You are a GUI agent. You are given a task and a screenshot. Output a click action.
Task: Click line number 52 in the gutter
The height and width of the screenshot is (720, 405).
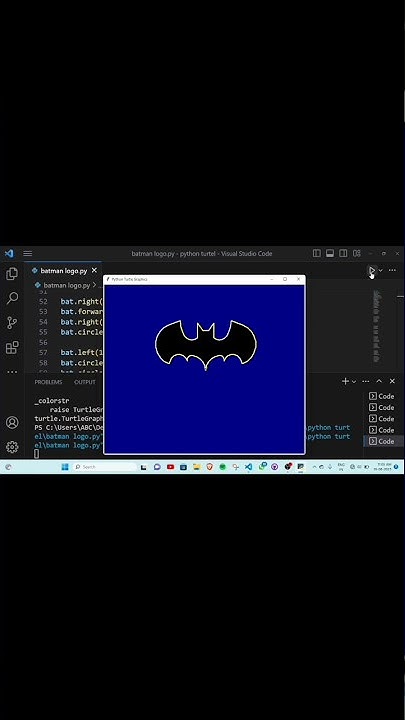coord(43,302)
